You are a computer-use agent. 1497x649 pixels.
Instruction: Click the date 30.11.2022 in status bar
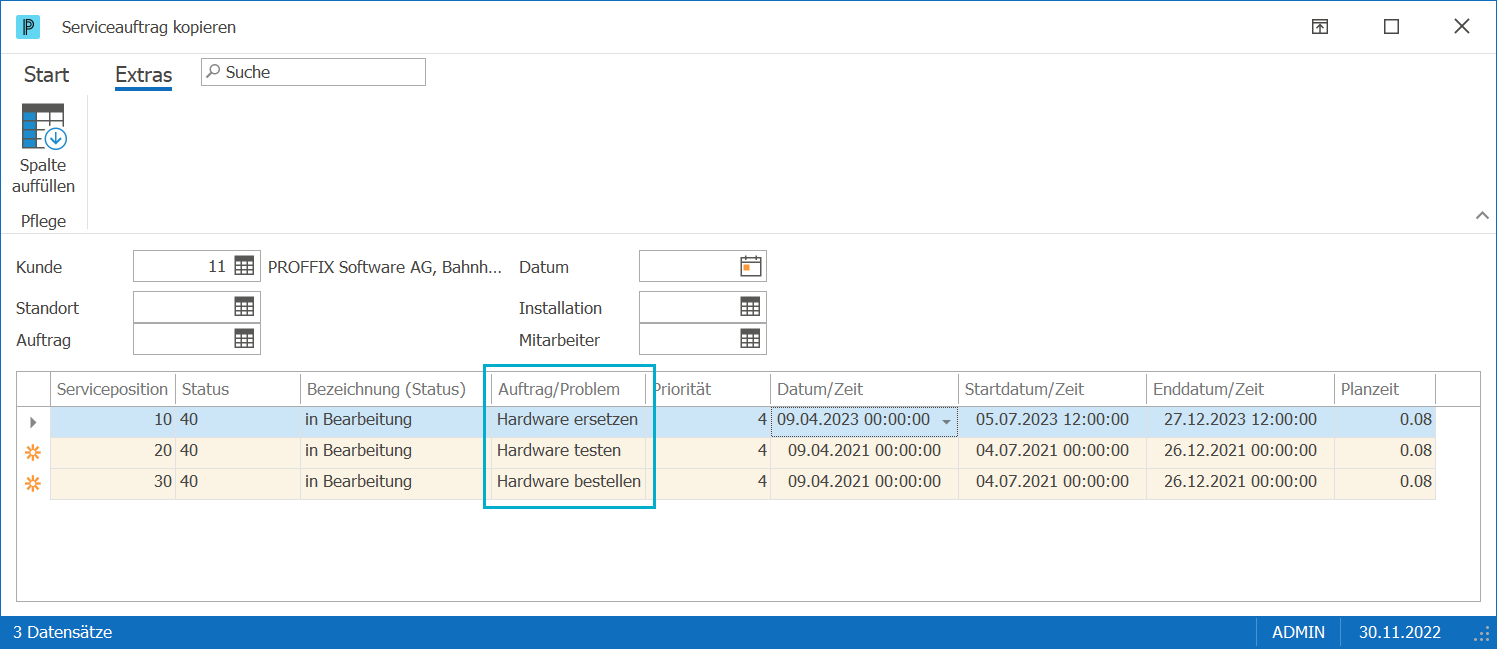click(x=1400, y=632)
